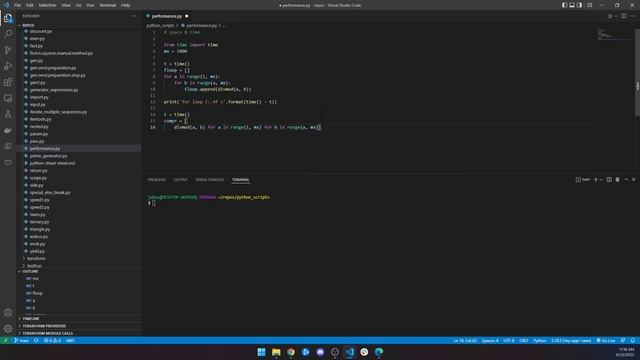Screen dimensions: 640x360
Task: Open notifications bell in status bar
Action: (633, 340)
